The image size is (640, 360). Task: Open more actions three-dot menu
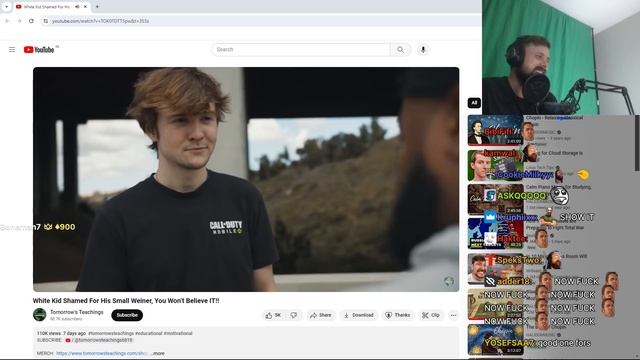(453, 315)
